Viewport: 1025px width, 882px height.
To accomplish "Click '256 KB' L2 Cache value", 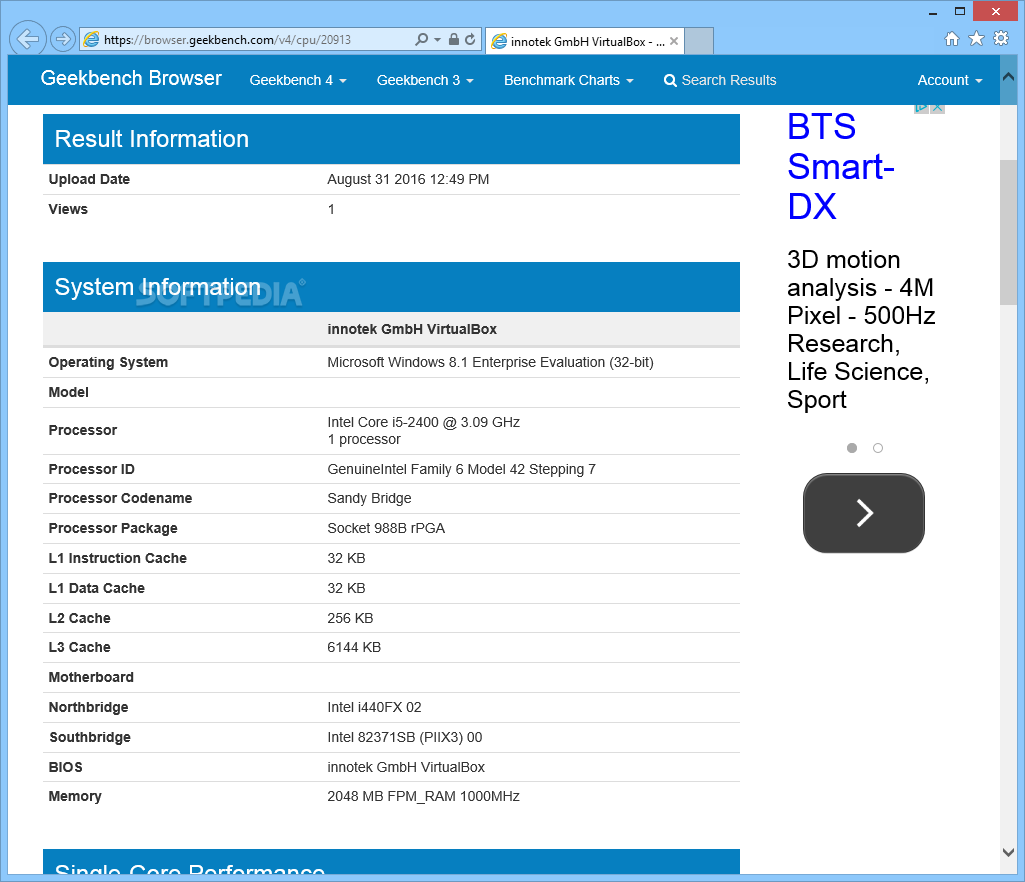I will pyautogui.click(x=350, y=619).
